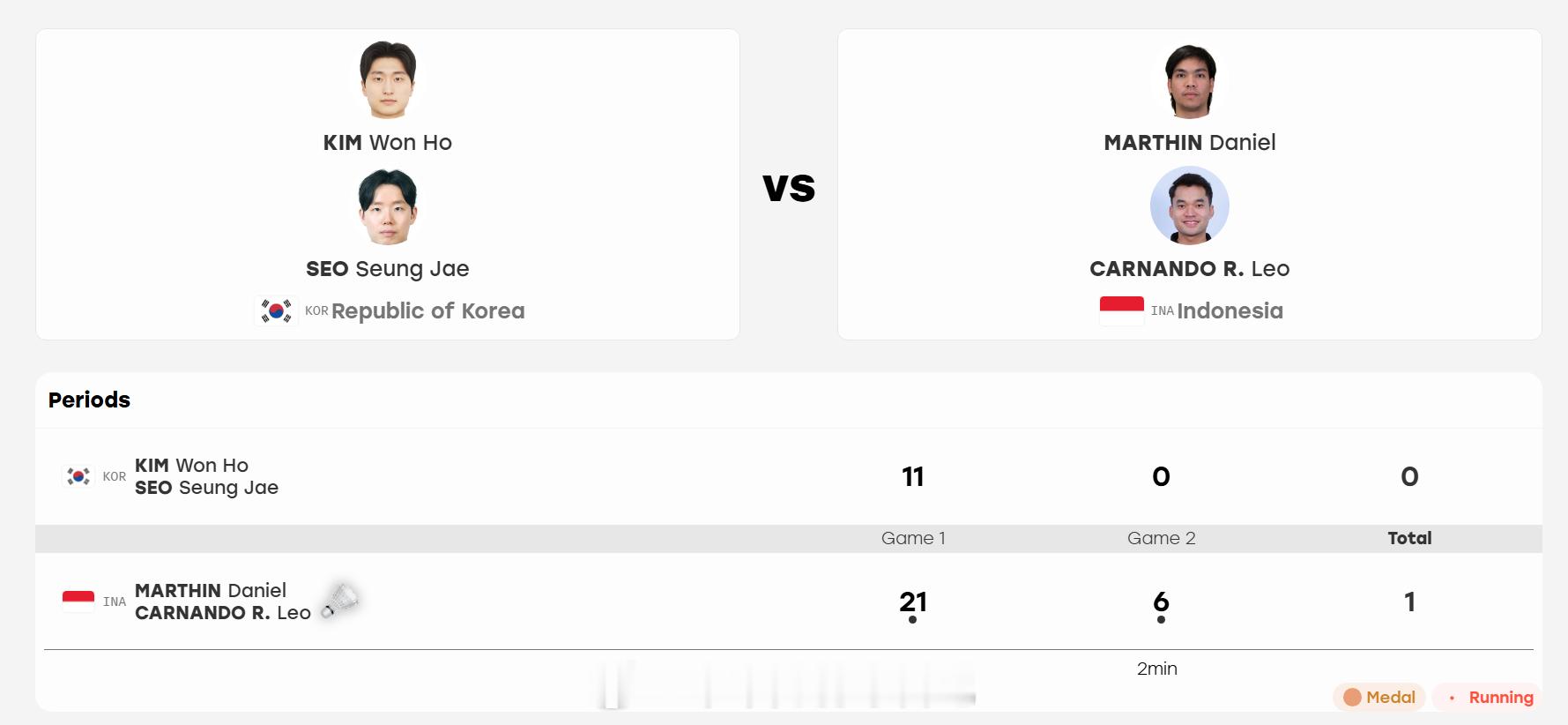Select the Game 2 column header
This screenshot has width=1568, height=725.
point(1162,538)
